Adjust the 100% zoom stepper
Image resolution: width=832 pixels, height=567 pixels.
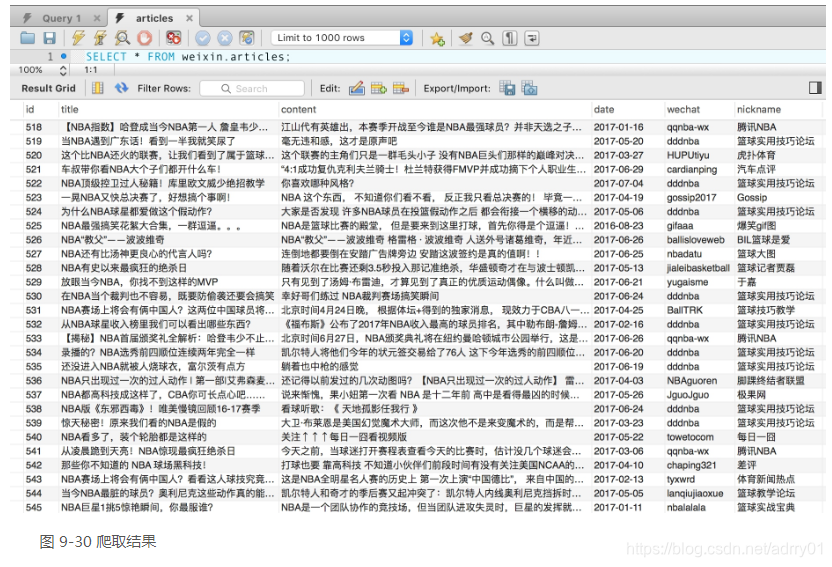tap(63, 70)
